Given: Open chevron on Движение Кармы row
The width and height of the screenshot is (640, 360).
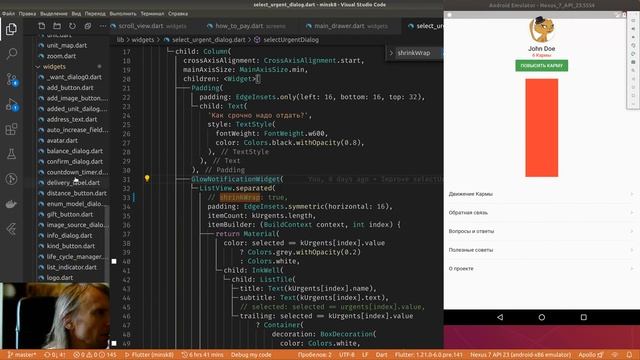Looking at the screenshot, I should pos(632,194).
